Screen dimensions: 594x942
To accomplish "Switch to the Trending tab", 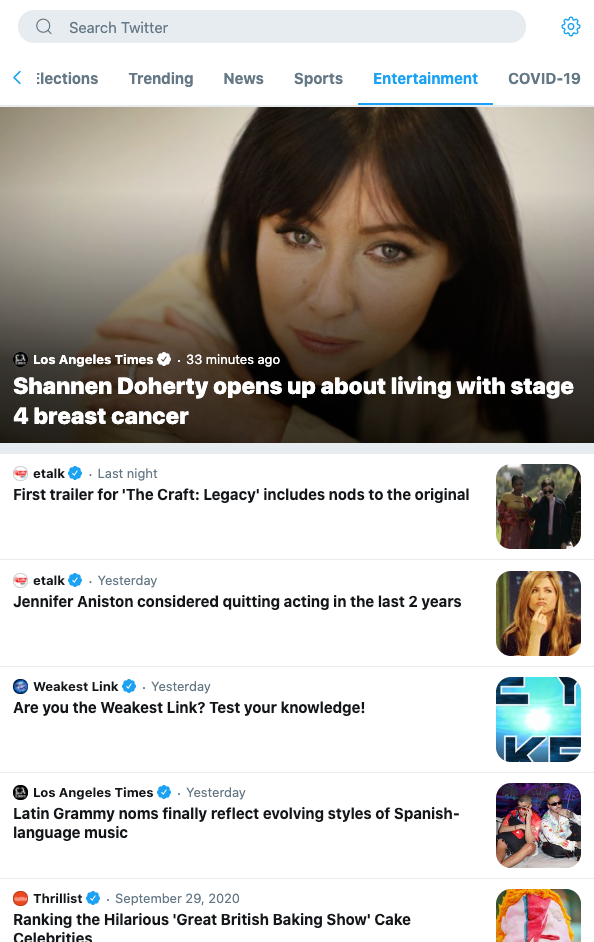I will pos(161,79).
